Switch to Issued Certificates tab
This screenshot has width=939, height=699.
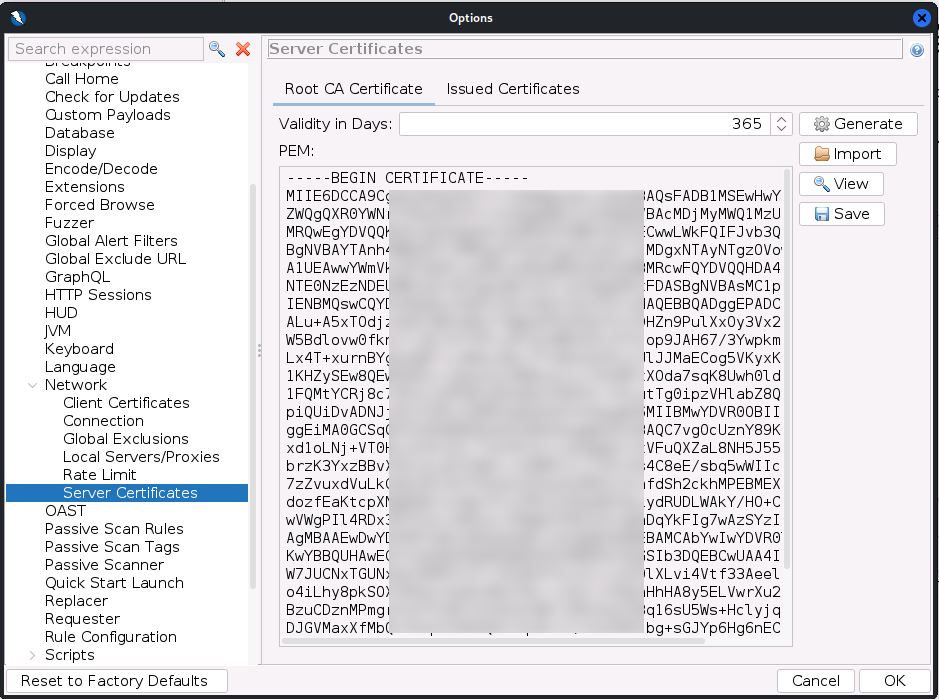tap(513, 89)
